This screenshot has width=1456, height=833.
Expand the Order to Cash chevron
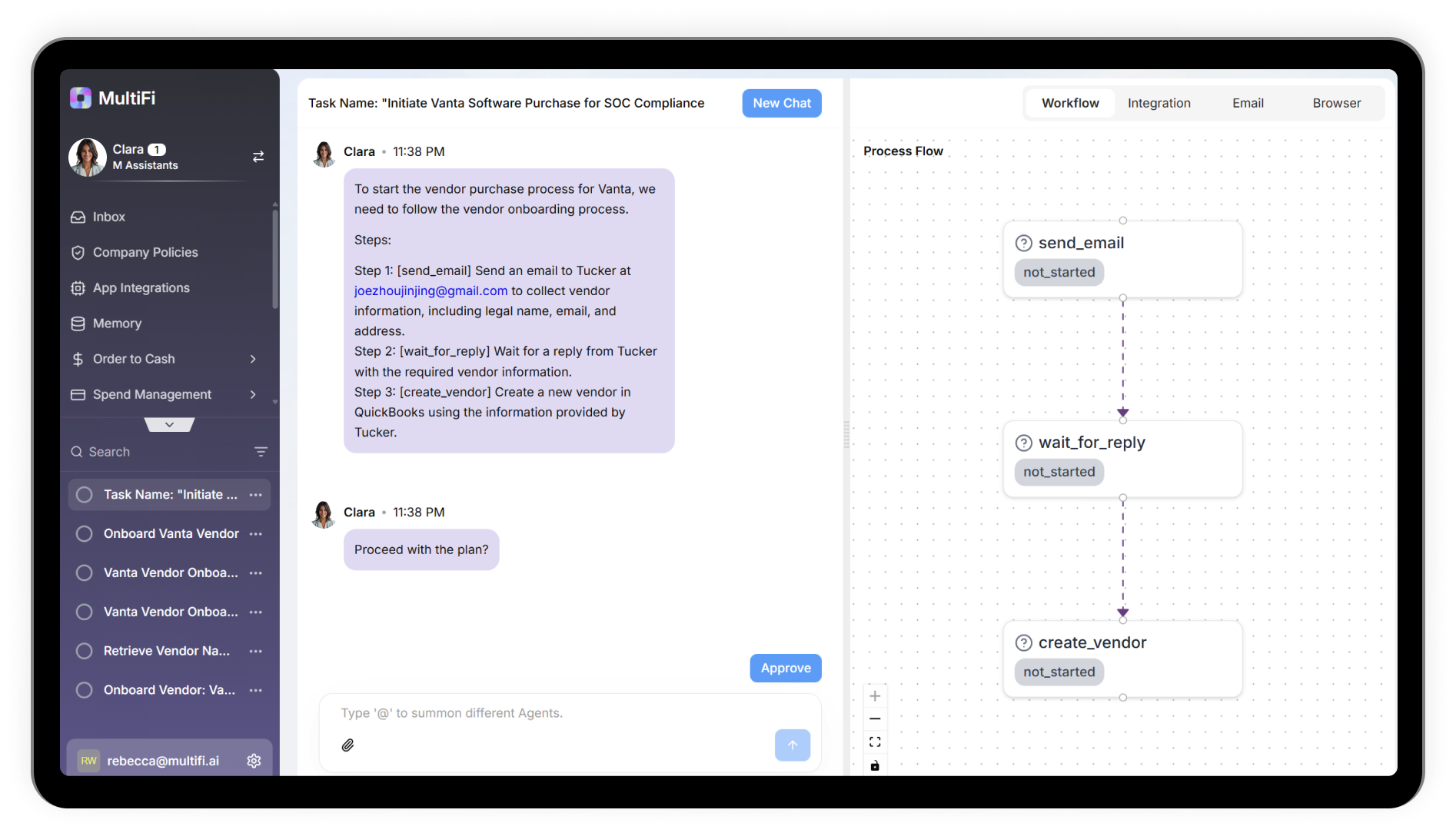point(253,359)
